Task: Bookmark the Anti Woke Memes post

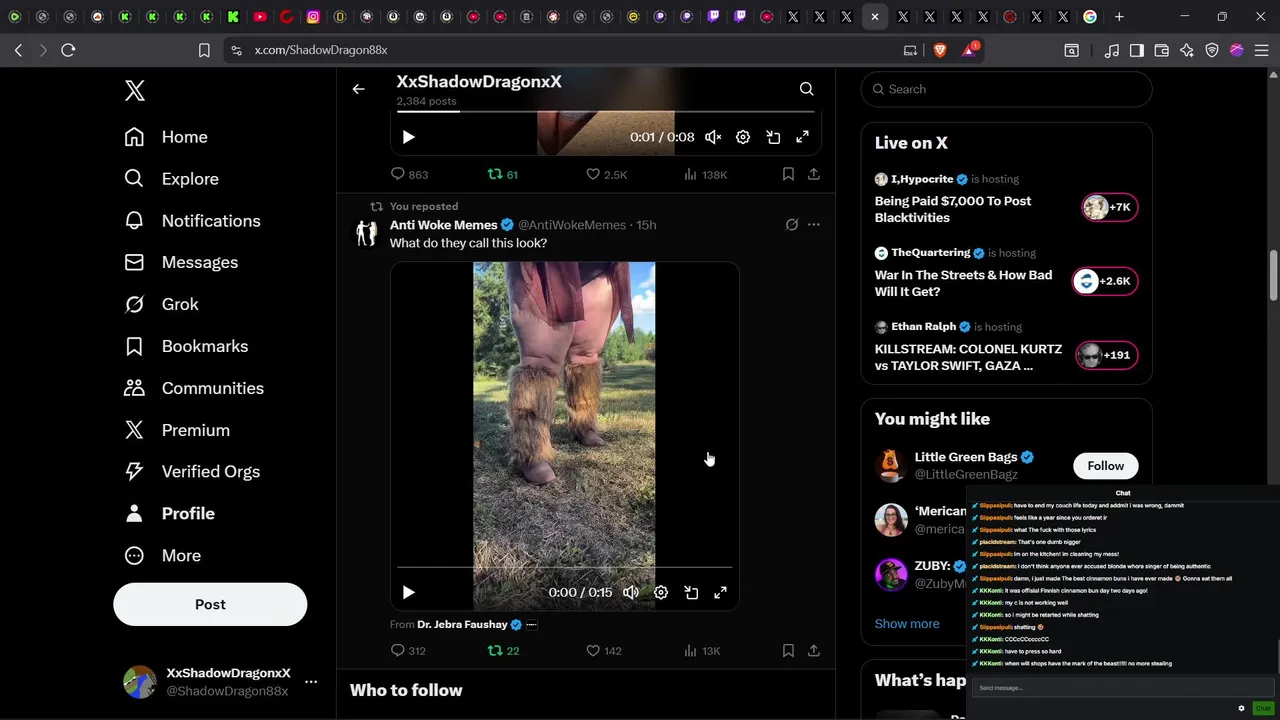Action: (788, 650)
